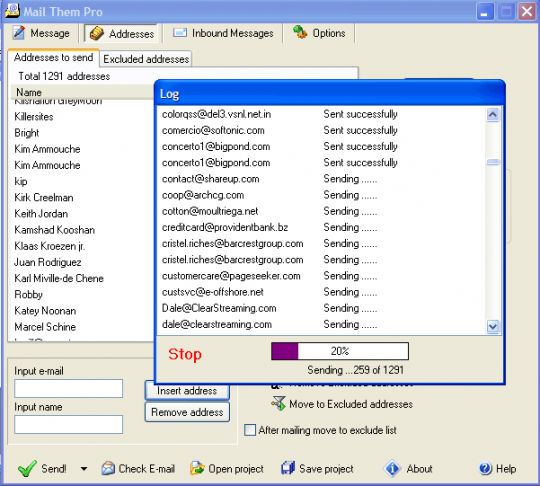Viewport: 540px width, 486px height.
Task: Click Total 1291 addresses label
Action: click(x=64, y=76)
